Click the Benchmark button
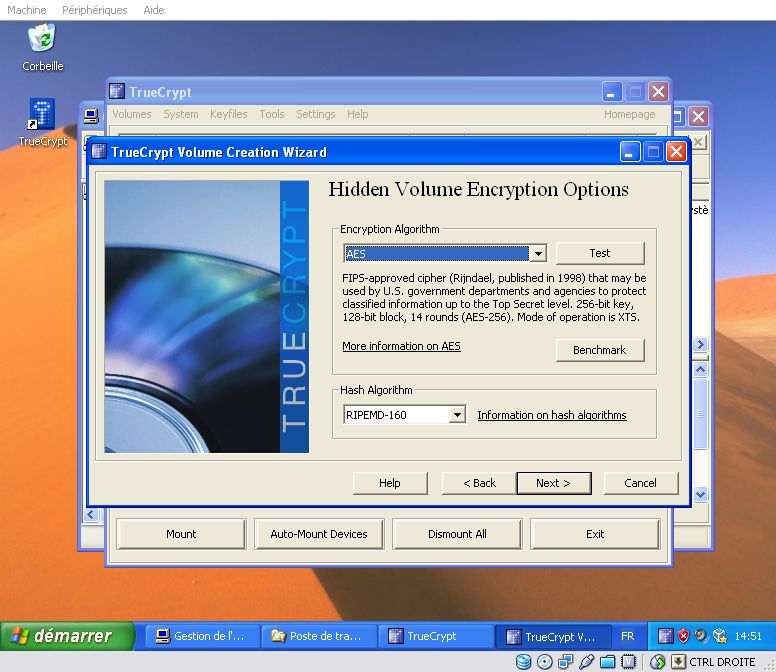The width and height of the screenshot is (776, 672). 600,350
